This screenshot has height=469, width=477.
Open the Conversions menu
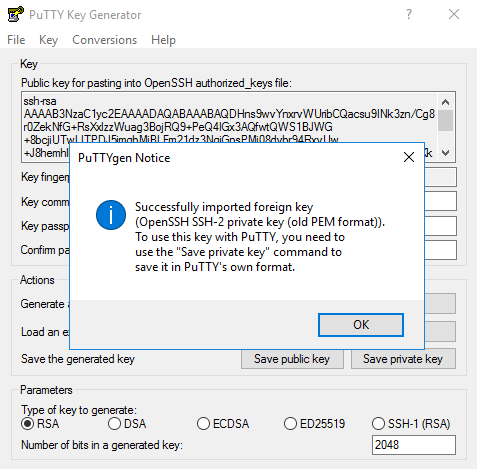(x=105, y=40)
